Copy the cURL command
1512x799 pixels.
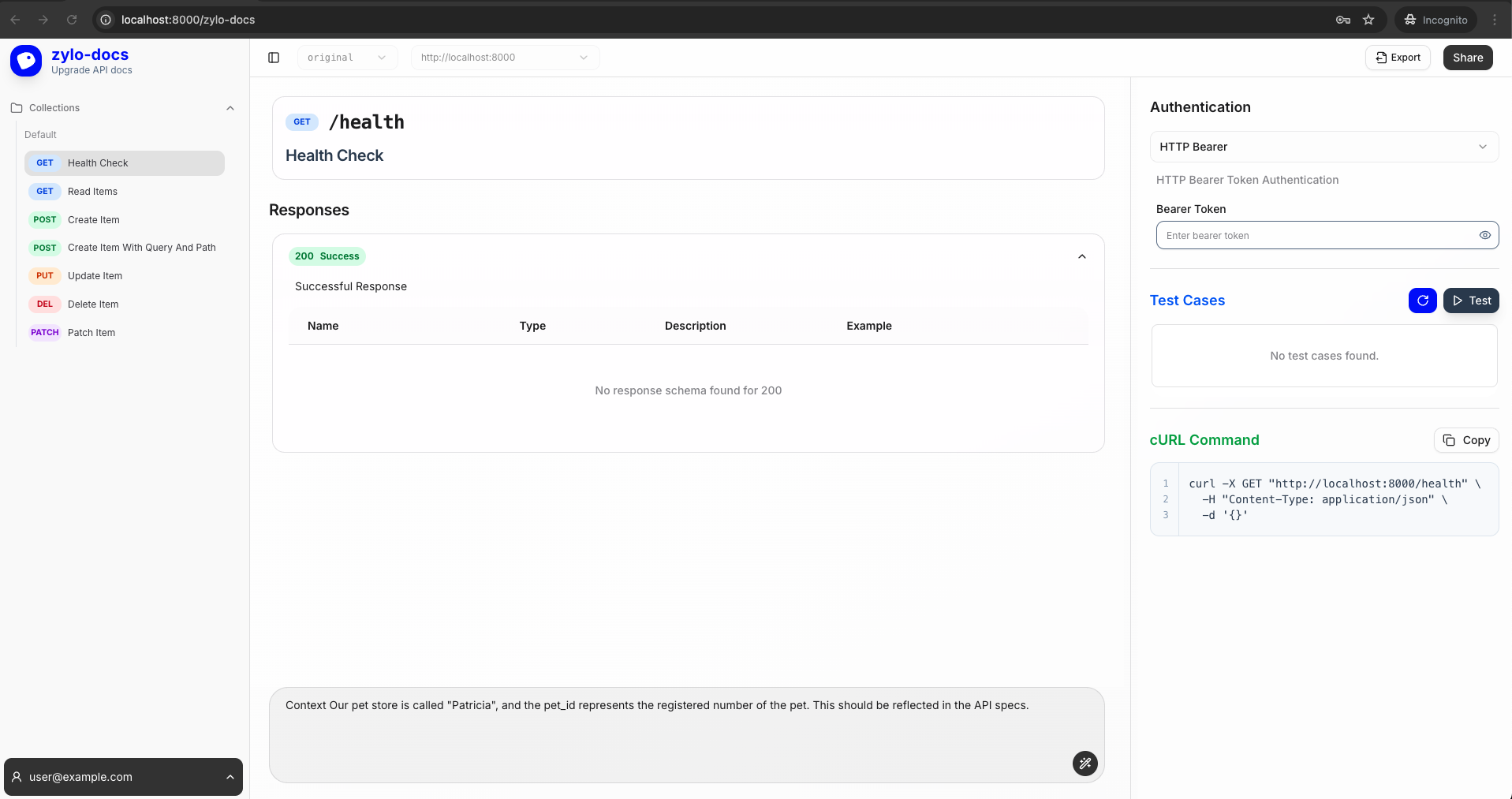(1466, 440)
